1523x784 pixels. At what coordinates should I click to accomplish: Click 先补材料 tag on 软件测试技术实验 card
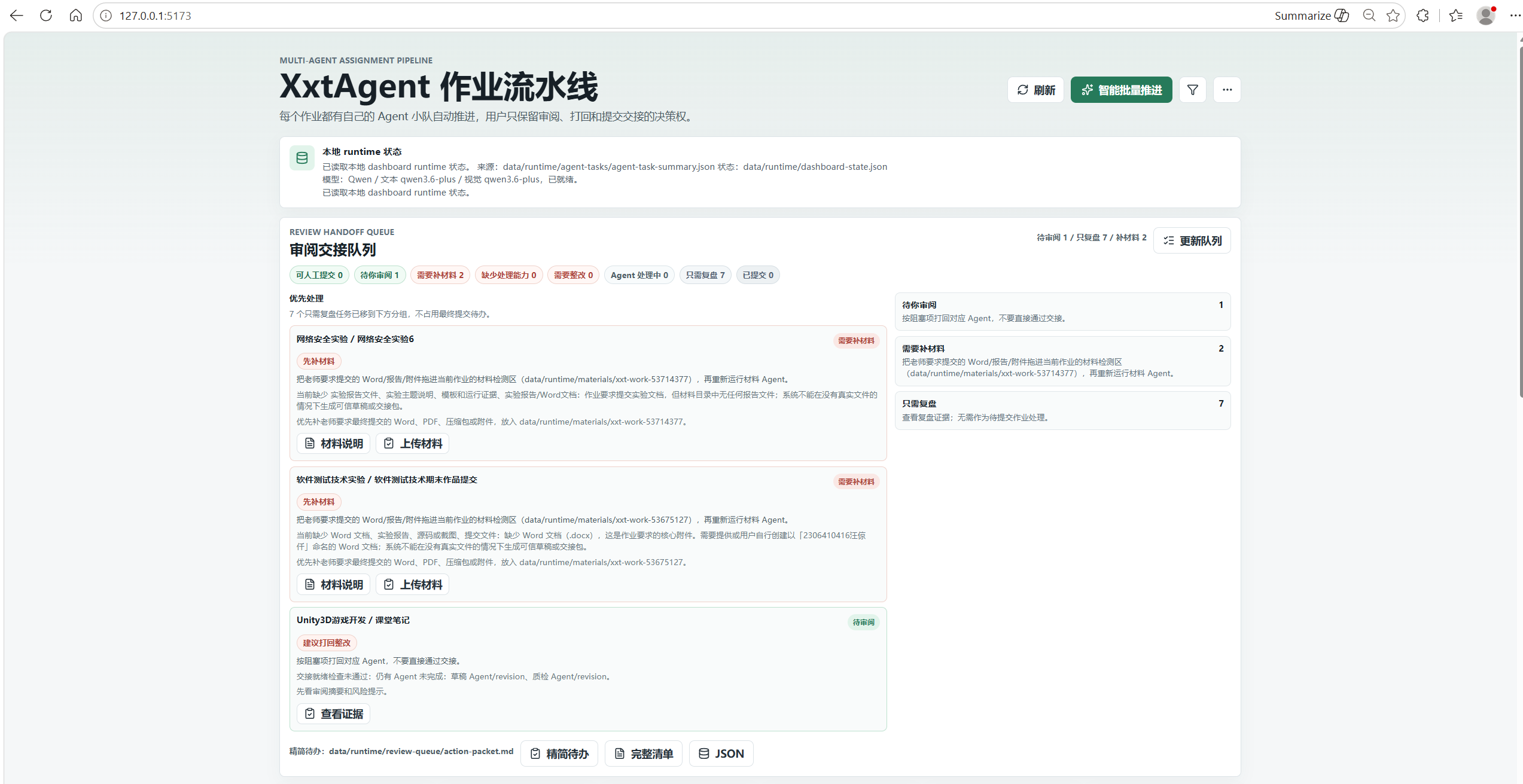(x=319, y=502)
